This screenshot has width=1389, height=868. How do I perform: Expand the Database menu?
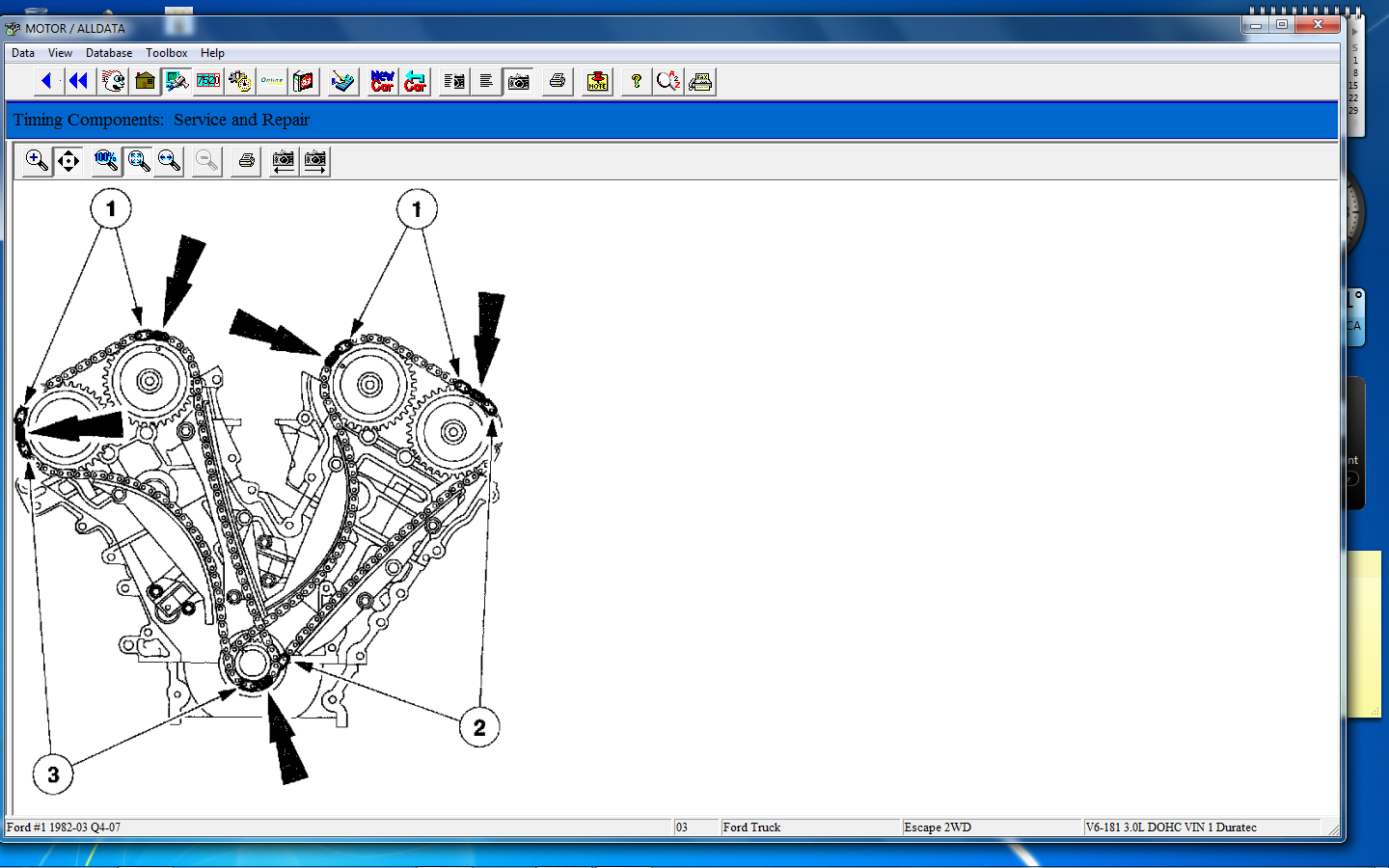point(109,53)
